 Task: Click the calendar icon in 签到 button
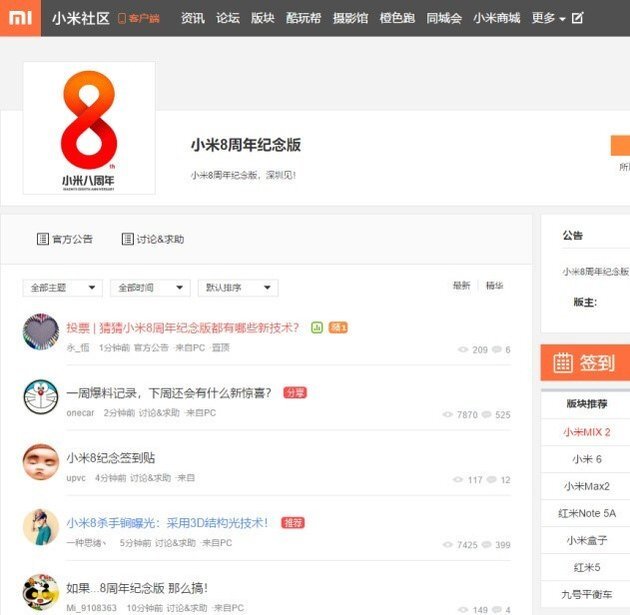(x=563, y=362)
